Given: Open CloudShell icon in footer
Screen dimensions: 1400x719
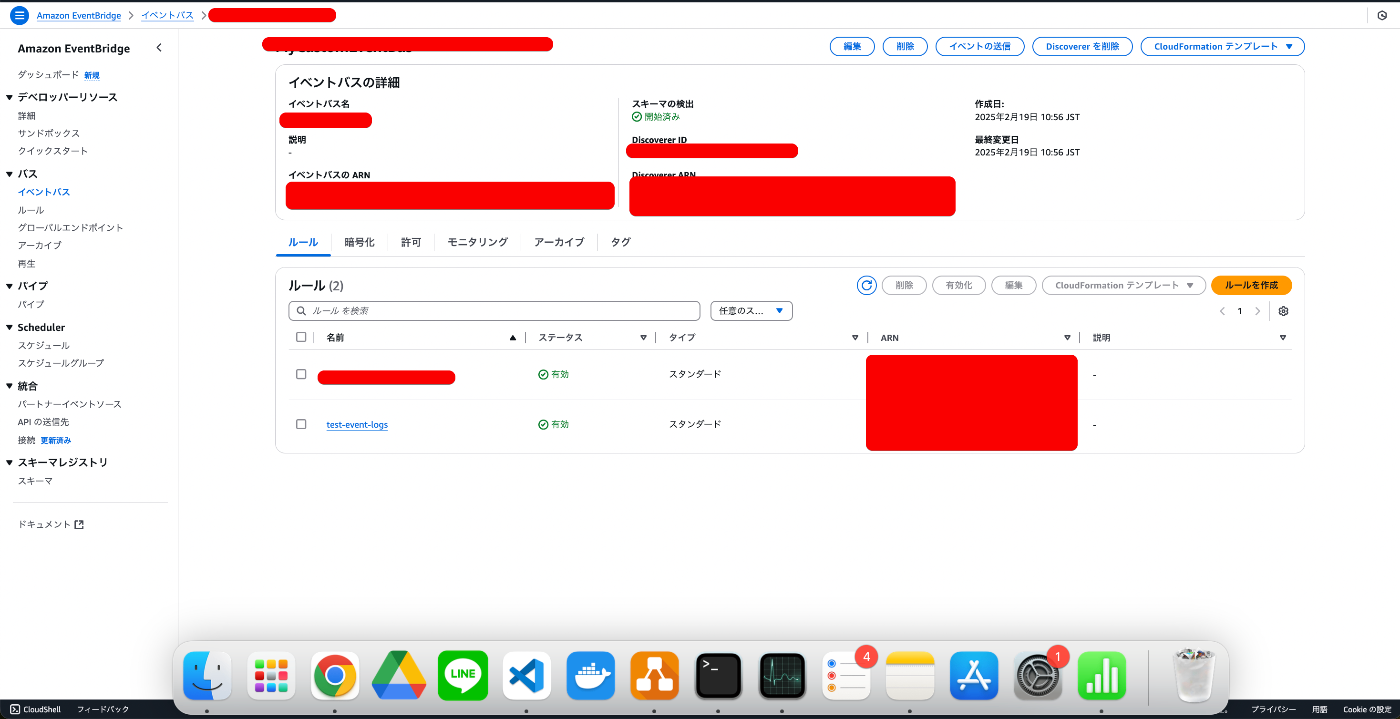Looking at the screenshot, I should [x=15, y=709].
